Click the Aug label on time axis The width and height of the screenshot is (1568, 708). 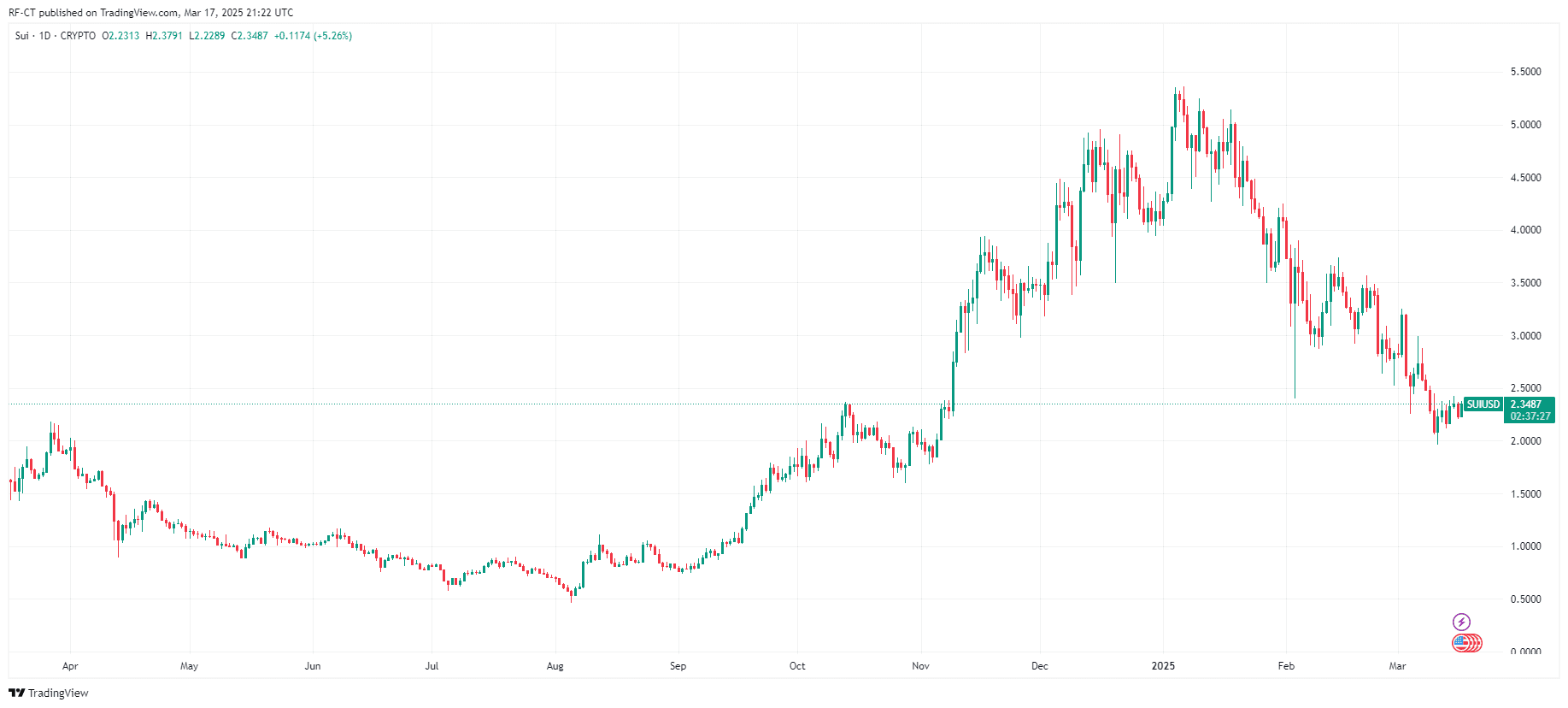pos(555,666)
